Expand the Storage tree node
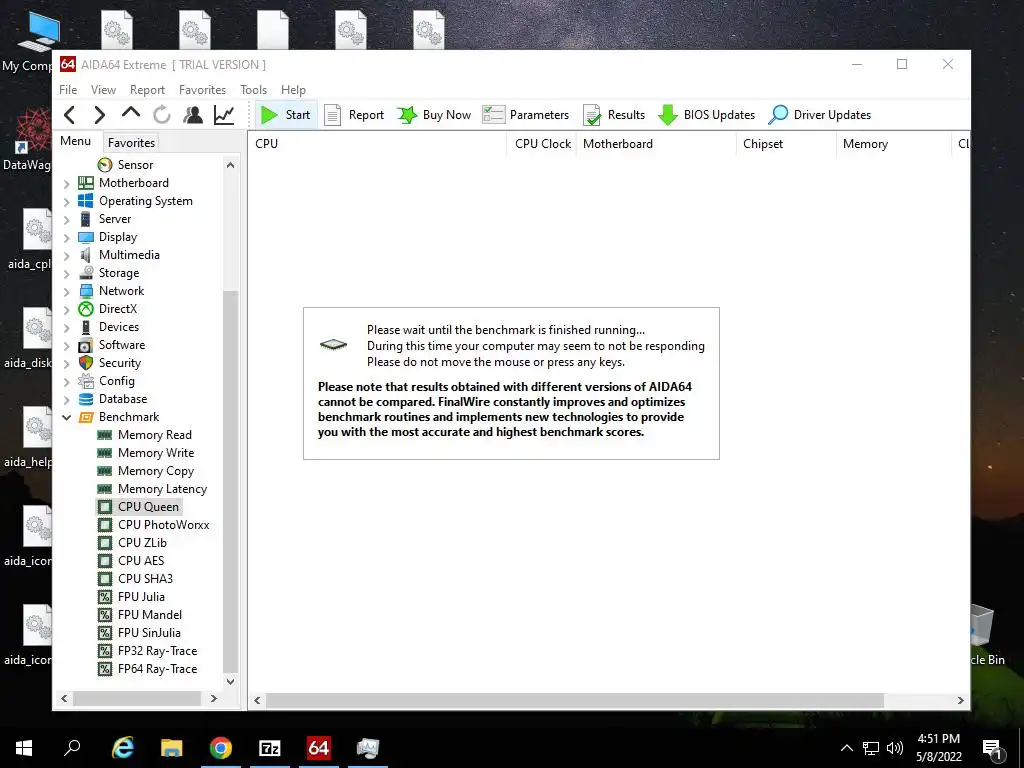 (67, 274)
